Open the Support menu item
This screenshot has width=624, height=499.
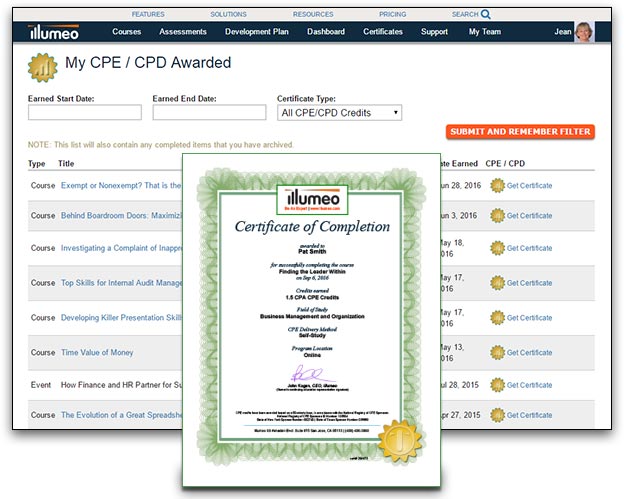click(x=434, y=32)
